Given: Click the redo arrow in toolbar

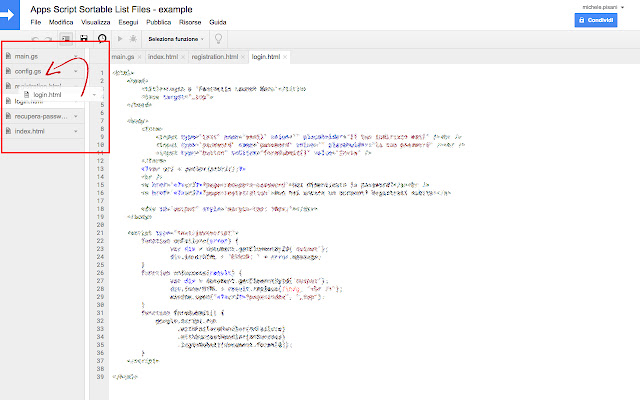Looking at the screenshot, I should 47,38.
